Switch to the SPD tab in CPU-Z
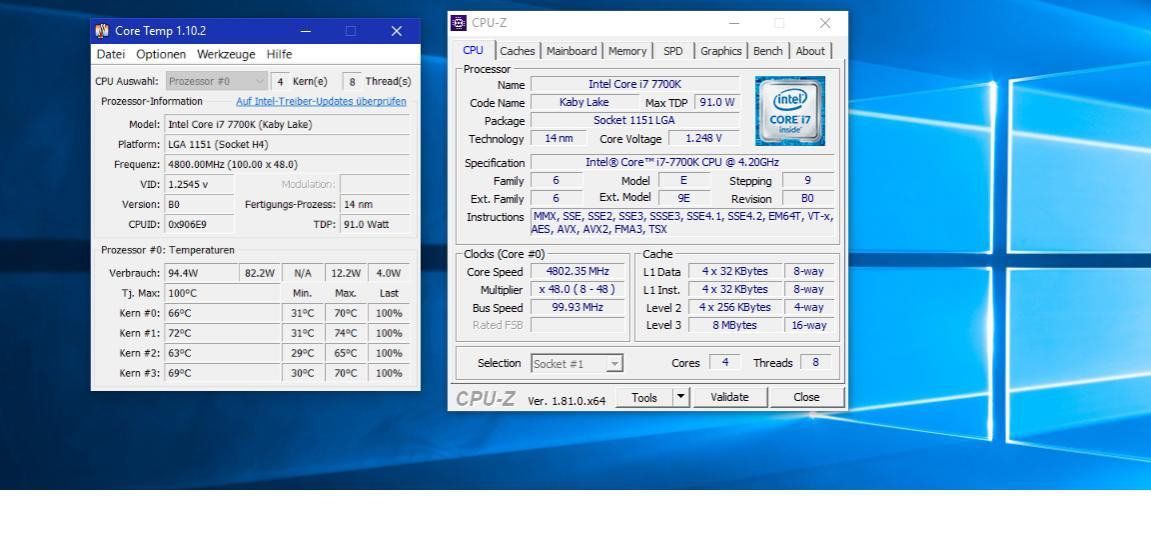The width and height of the screenshot is (1151, 539). [673, 51]
